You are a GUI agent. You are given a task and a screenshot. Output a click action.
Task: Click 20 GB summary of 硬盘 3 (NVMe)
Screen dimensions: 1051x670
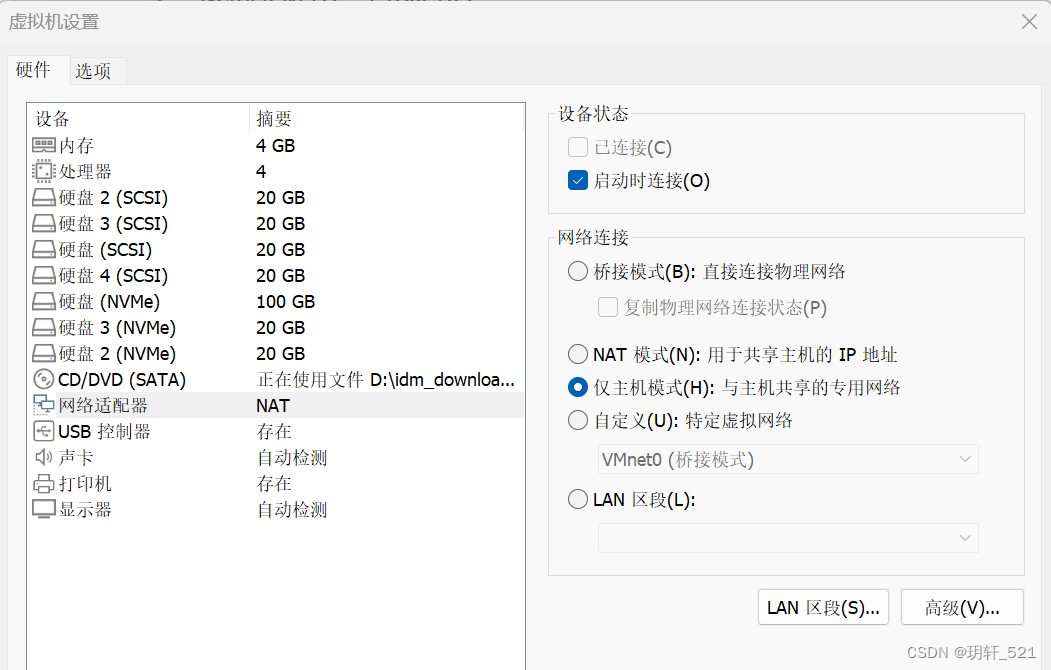click(x=281, y=328)
